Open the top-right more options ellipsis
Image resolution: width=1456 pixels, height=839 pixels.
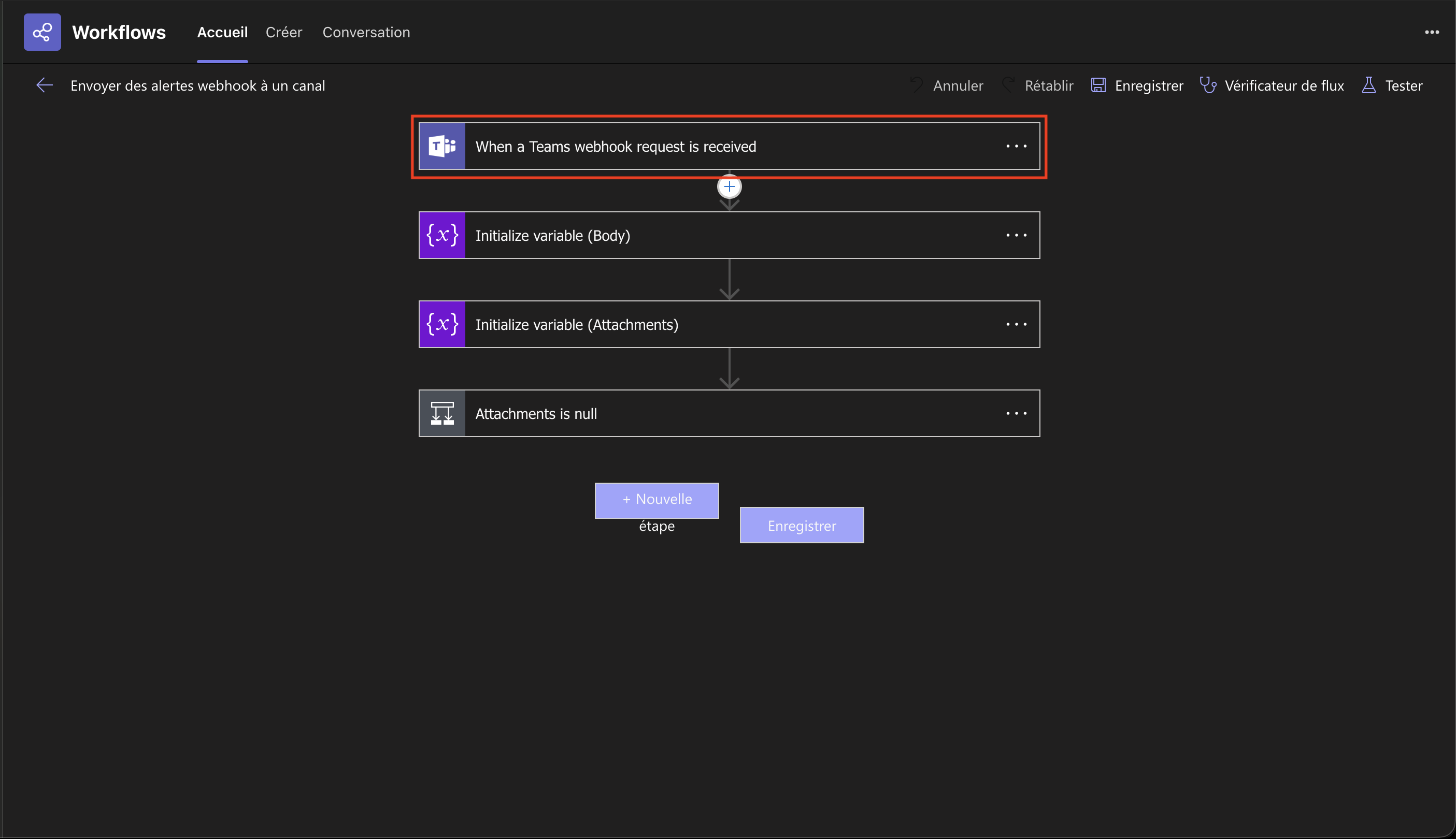tap(1432, 32)
